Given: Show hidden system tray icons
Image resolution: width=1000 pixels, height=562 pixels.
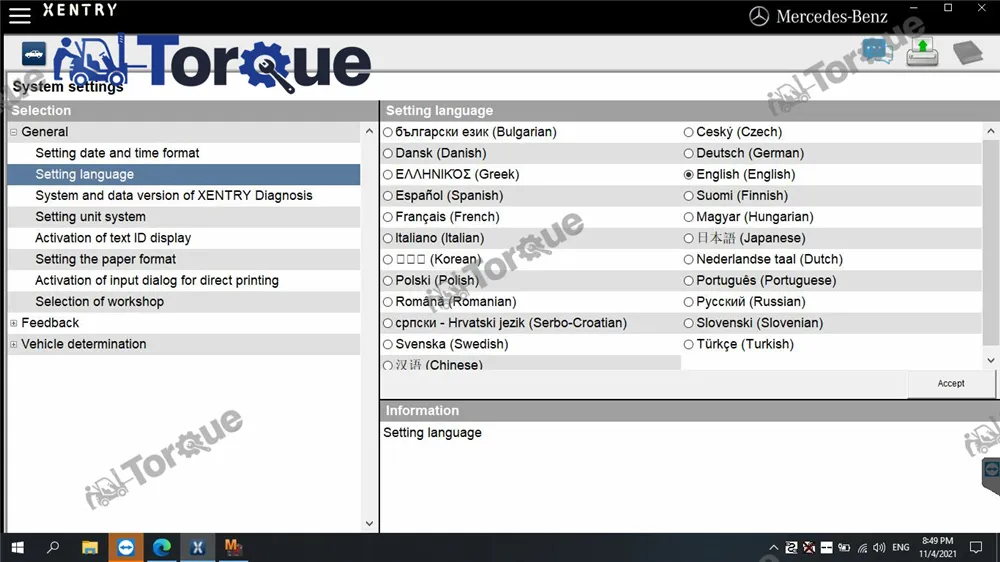Looking at the screenshot, I should click(774, 547).
